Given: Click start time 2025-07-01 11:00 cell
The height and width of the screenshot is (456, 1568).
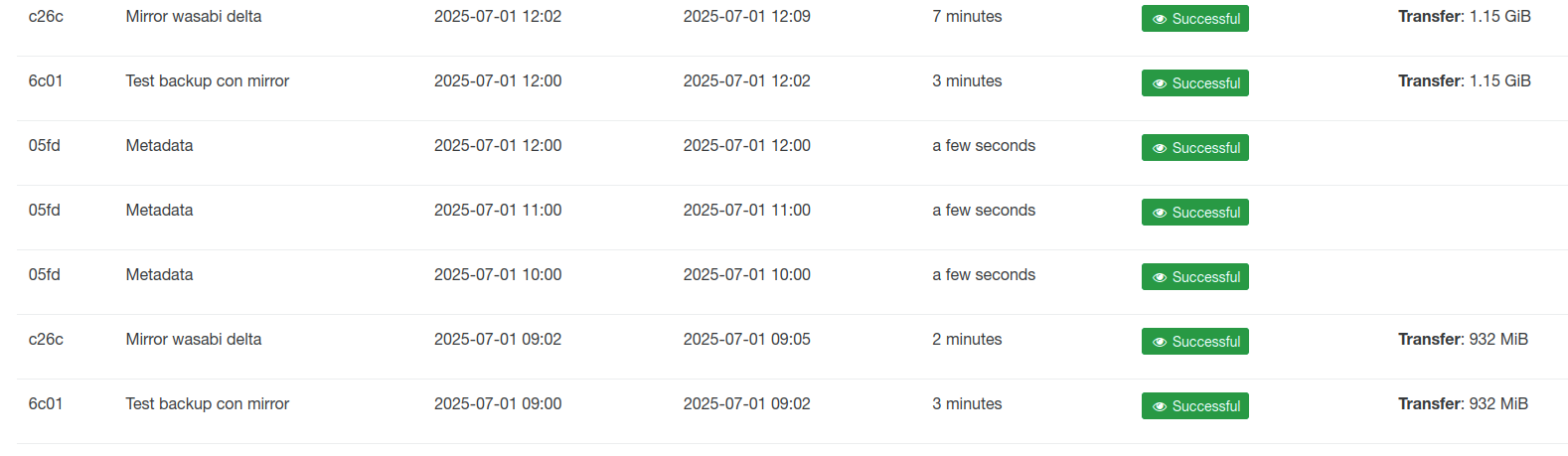Looking at the screenshot, I should (498, 211).
